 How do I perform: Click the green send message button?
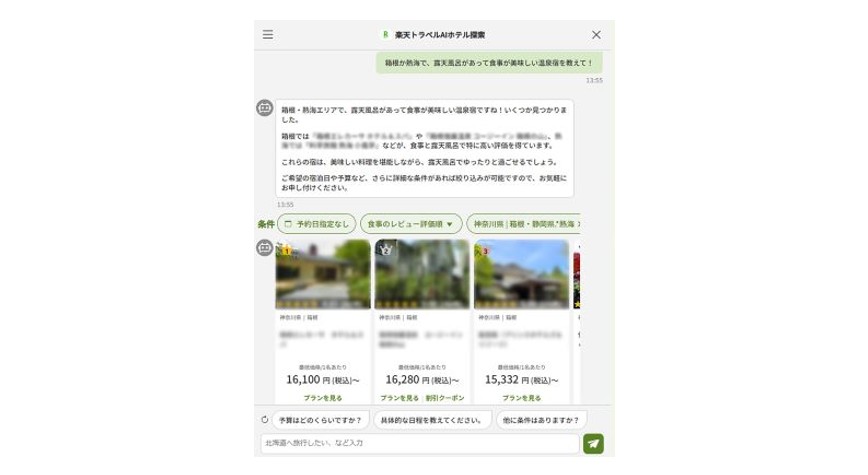coord(593,443)
